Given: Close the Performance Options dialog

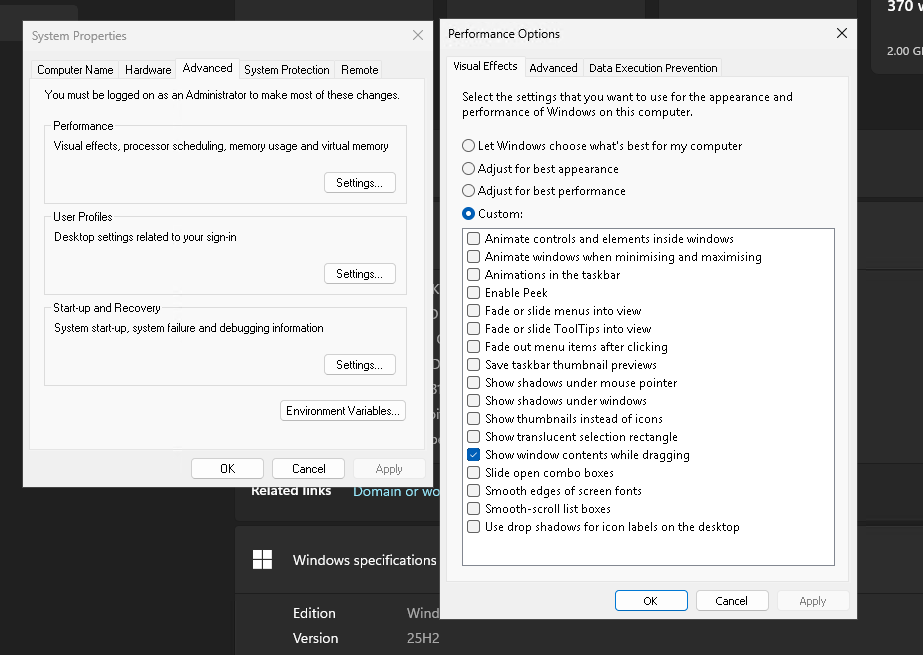Looking at the screenshot, I should pos(841,33).
